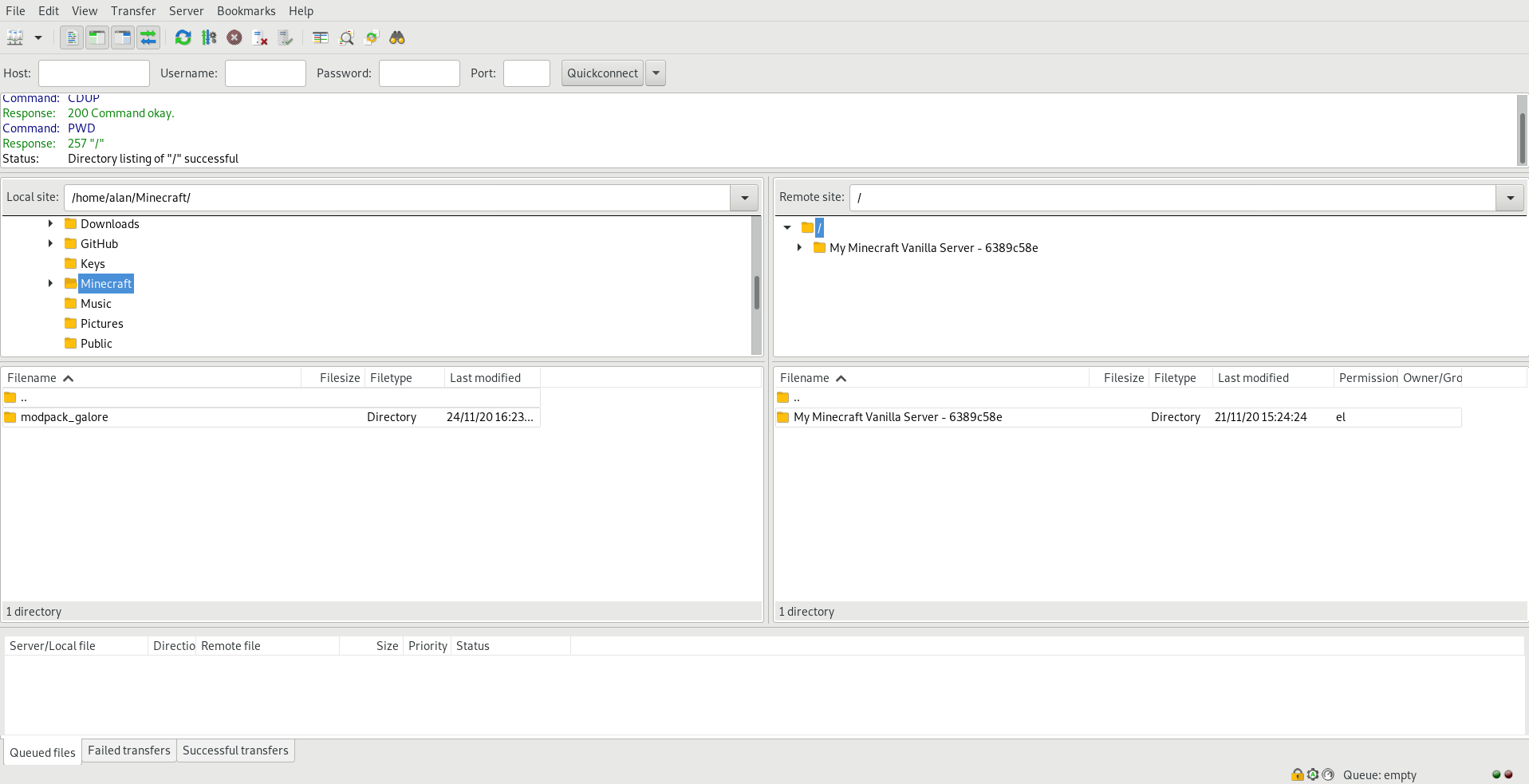Collapse the remote root folder

[x=787, y=227]
